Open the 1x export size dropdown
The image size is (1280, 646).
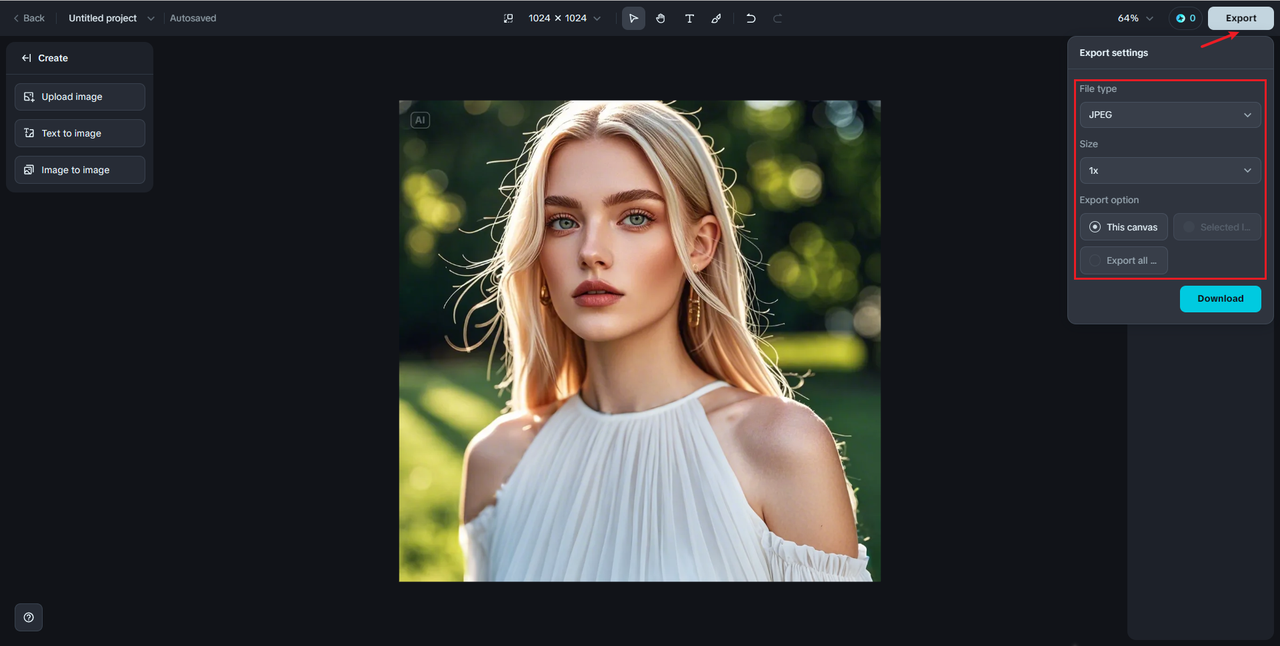coord(1170,170)
